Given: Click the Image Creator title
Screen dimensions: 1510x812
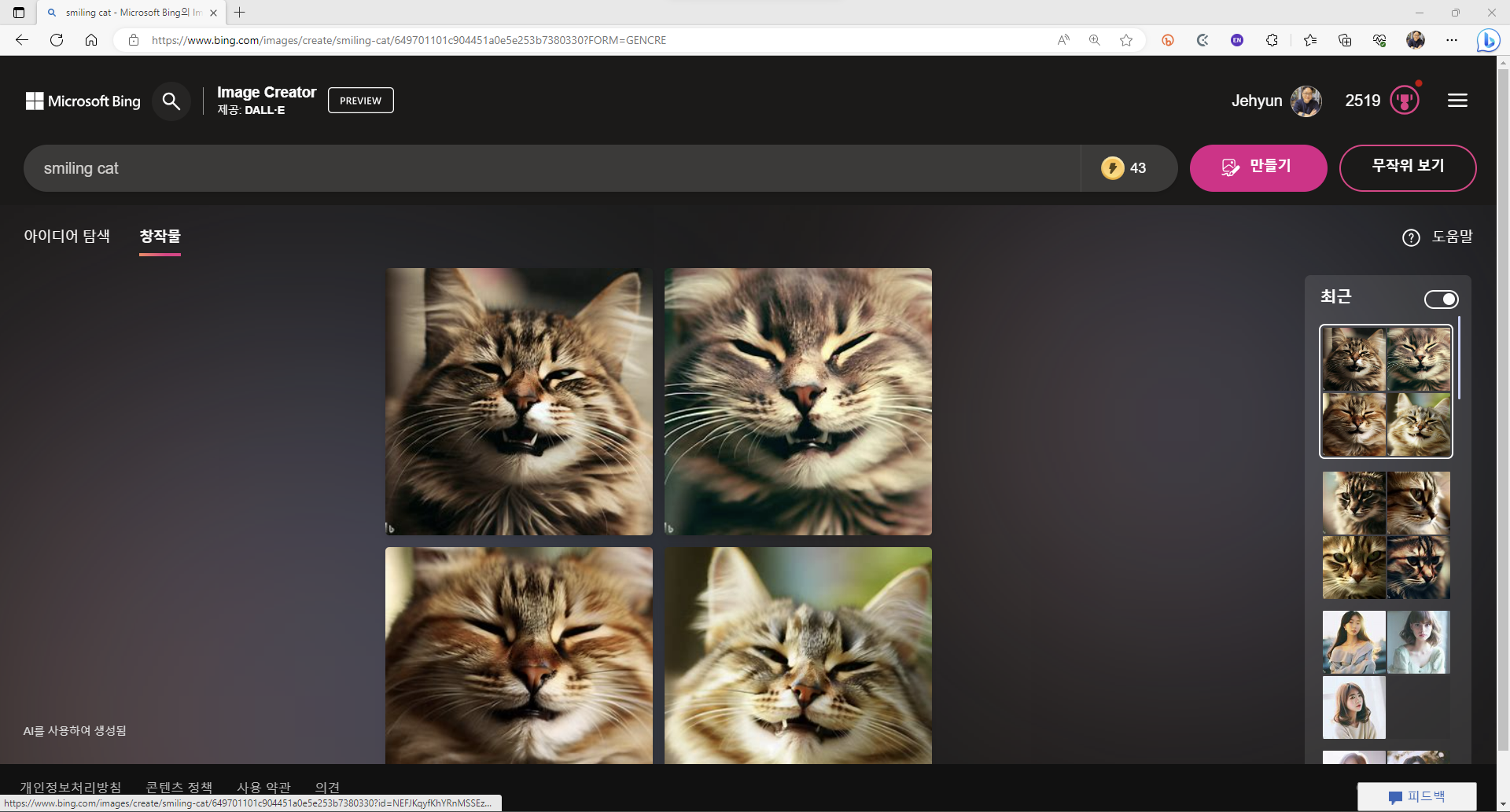Looking at the screenshot, I should click(267, 92).
